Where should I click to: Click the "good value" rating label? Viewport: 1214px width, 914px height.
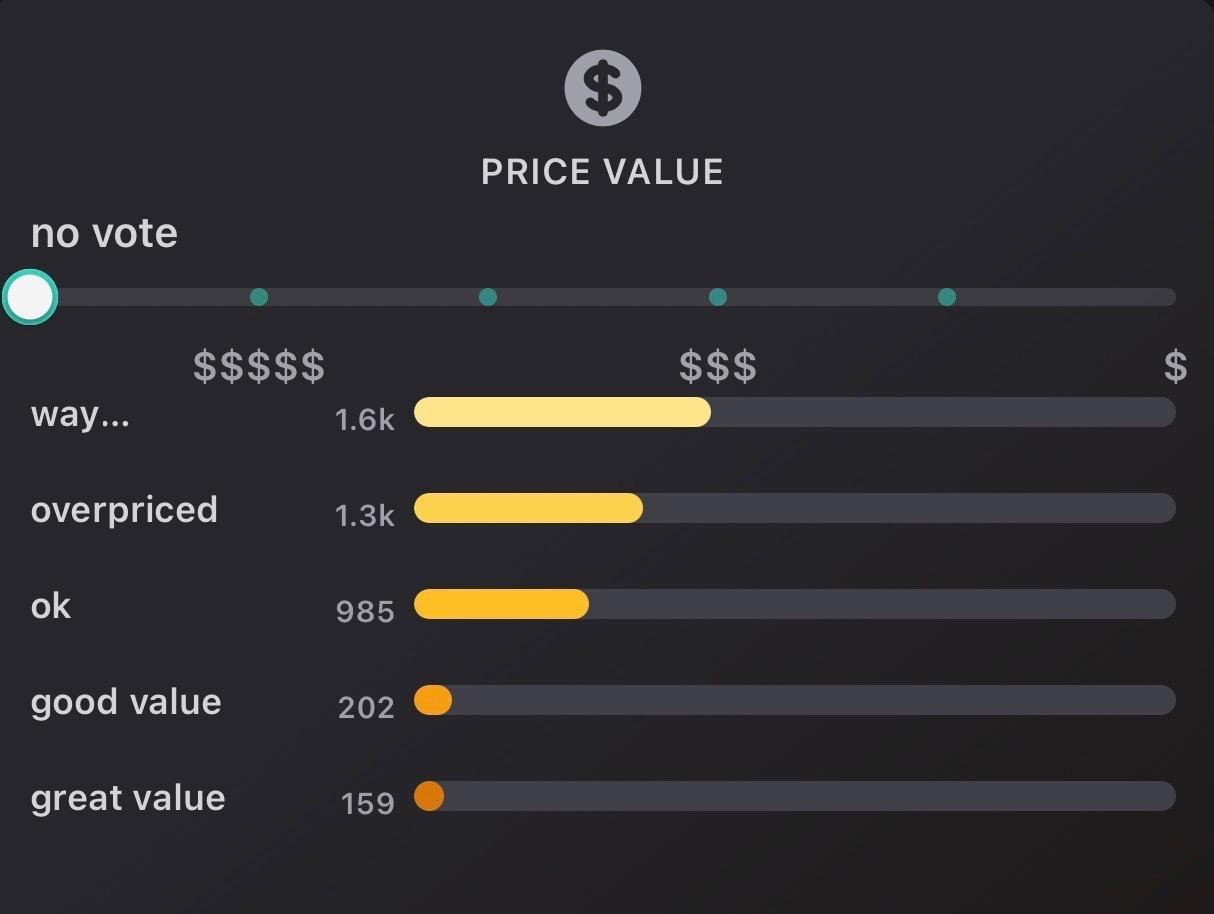[126, 702]
